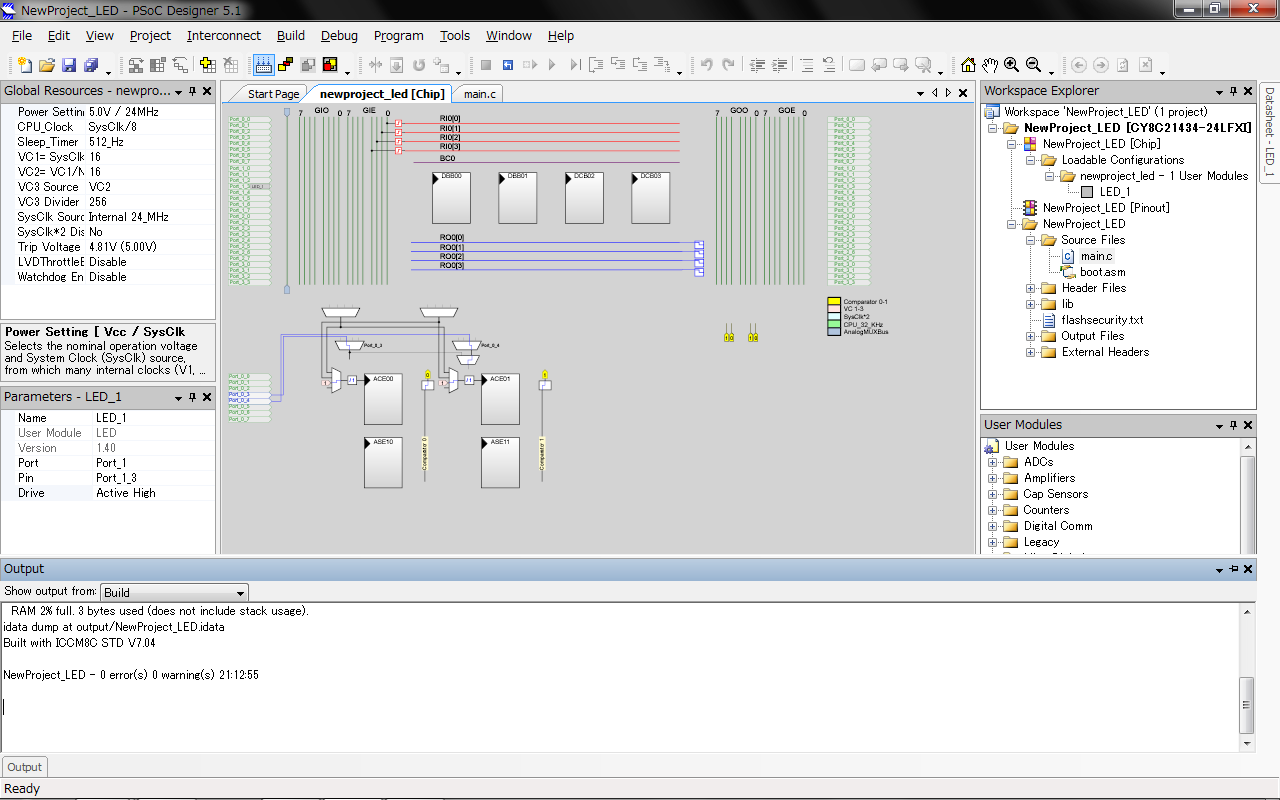Click the Home view toolbar icon

(x=968, y=65)
